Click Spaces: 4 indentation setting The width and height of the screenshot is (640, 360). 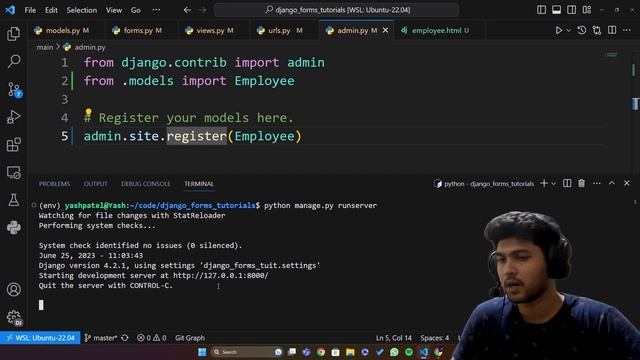pos(435,338)
